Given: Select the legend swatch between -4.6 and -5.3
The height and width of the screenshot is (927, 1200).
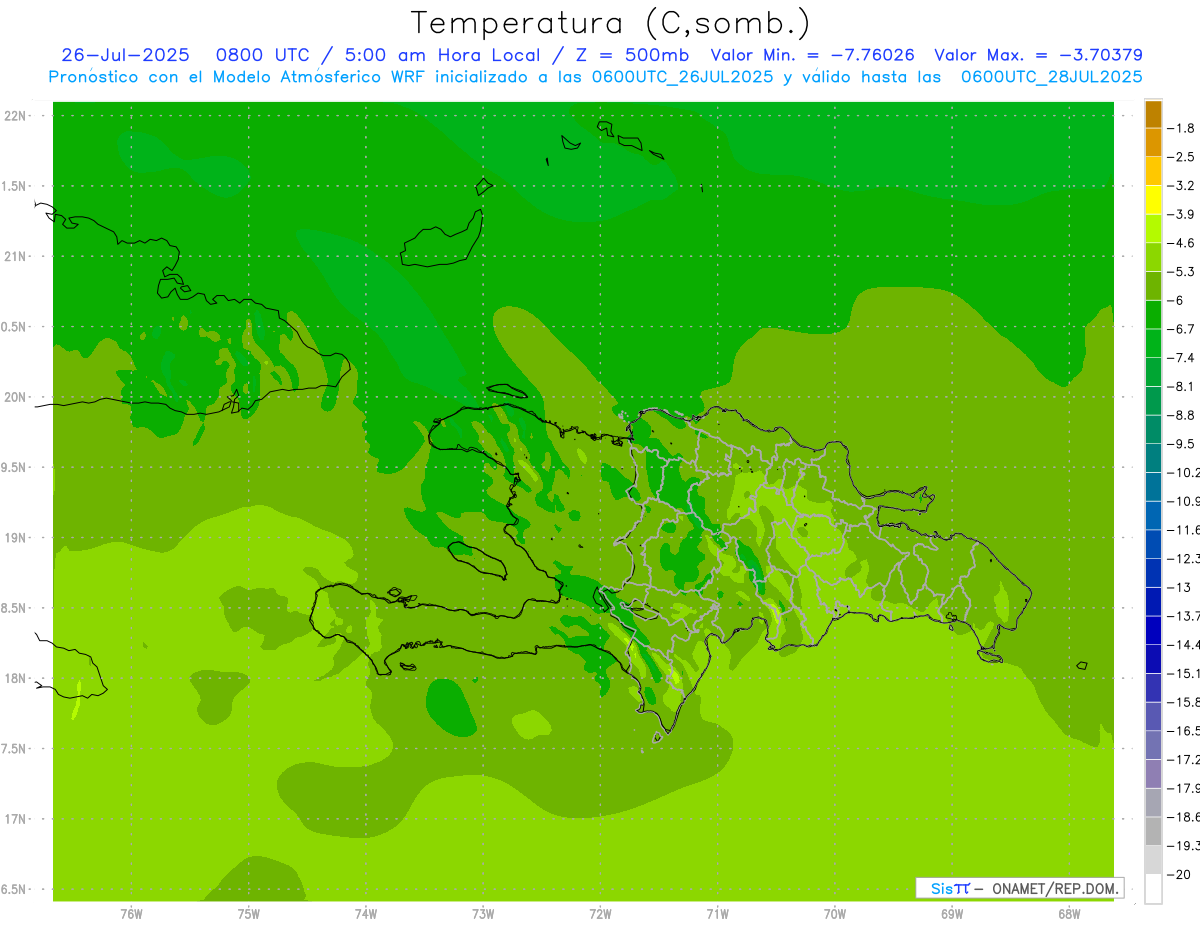Looking at the screenshot, I should (1153, 257).
